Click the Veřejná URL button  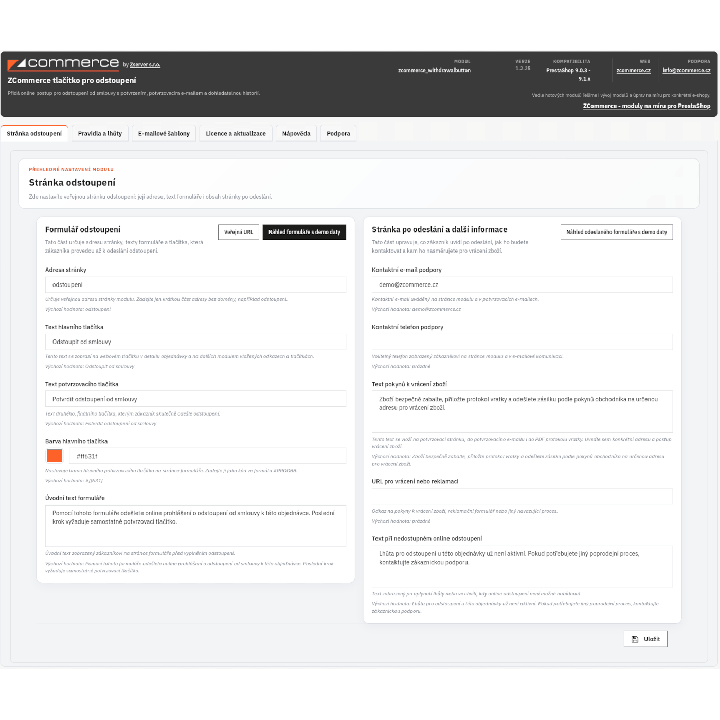238,232
